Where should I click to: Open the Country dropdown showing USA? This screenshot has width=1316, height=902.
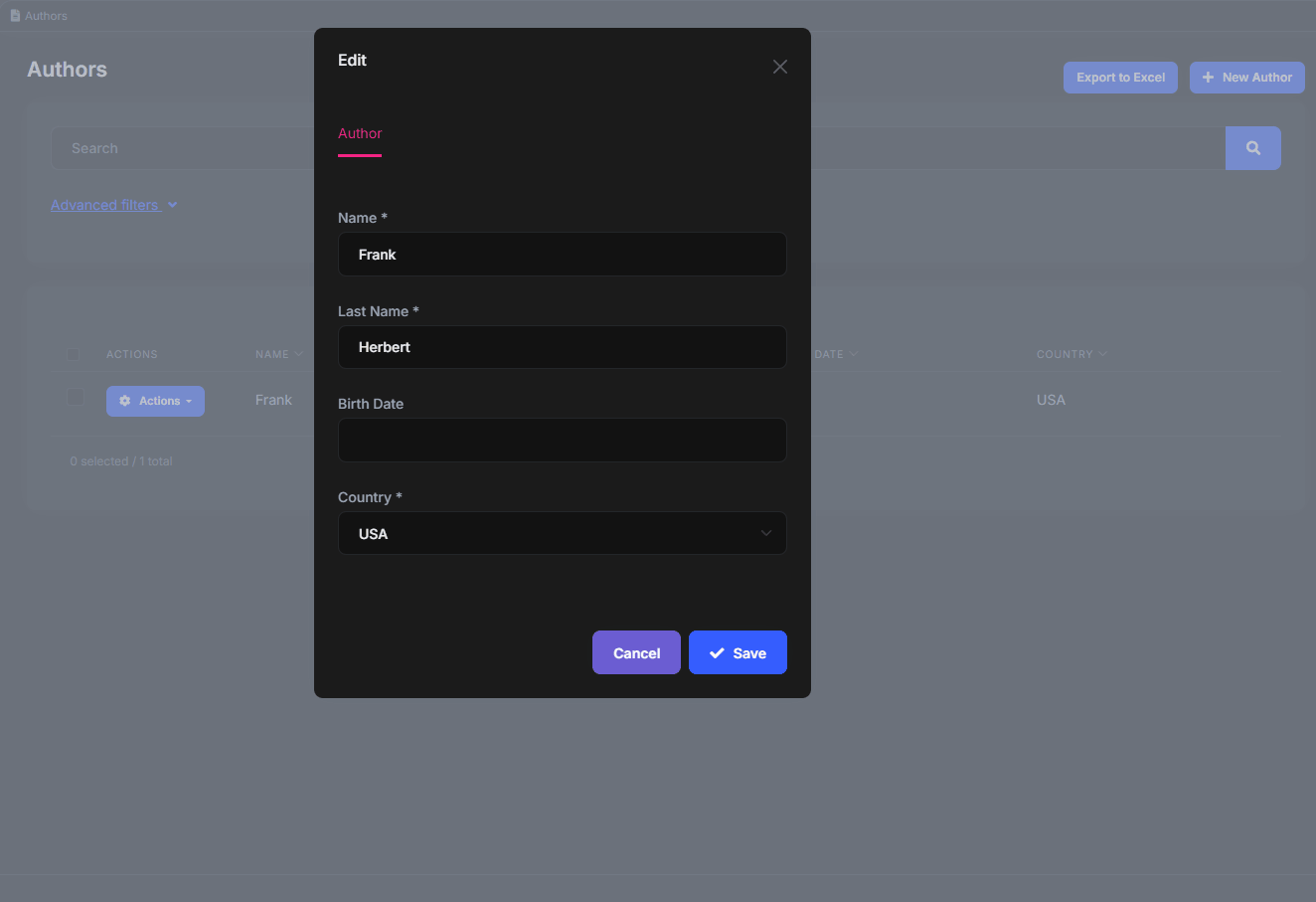tap(562, 533)
